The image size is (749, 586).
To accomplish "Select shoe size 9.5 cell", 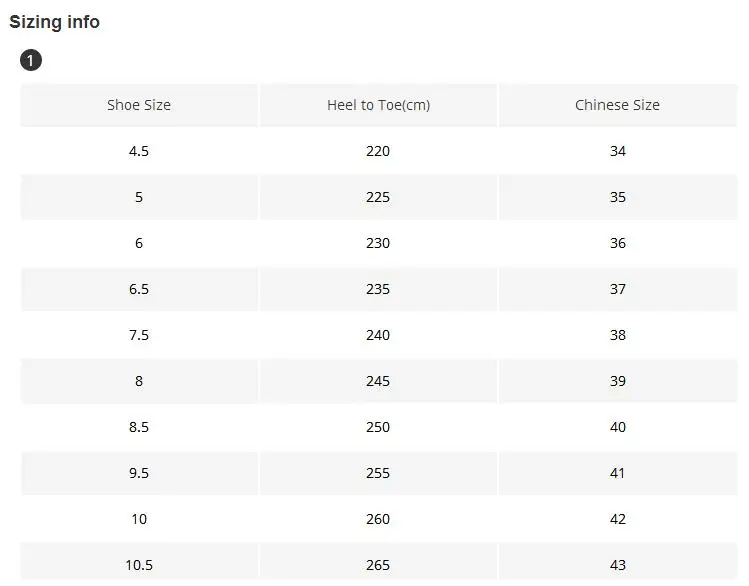I will (x=139, y=473).
